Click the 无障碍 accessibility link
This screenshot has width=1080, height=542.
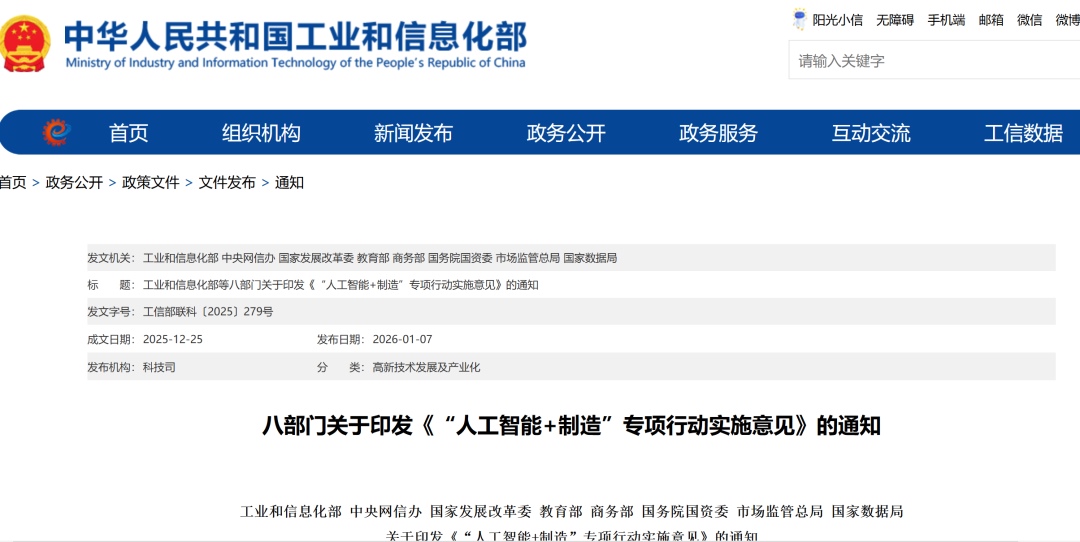coord(895,20)
